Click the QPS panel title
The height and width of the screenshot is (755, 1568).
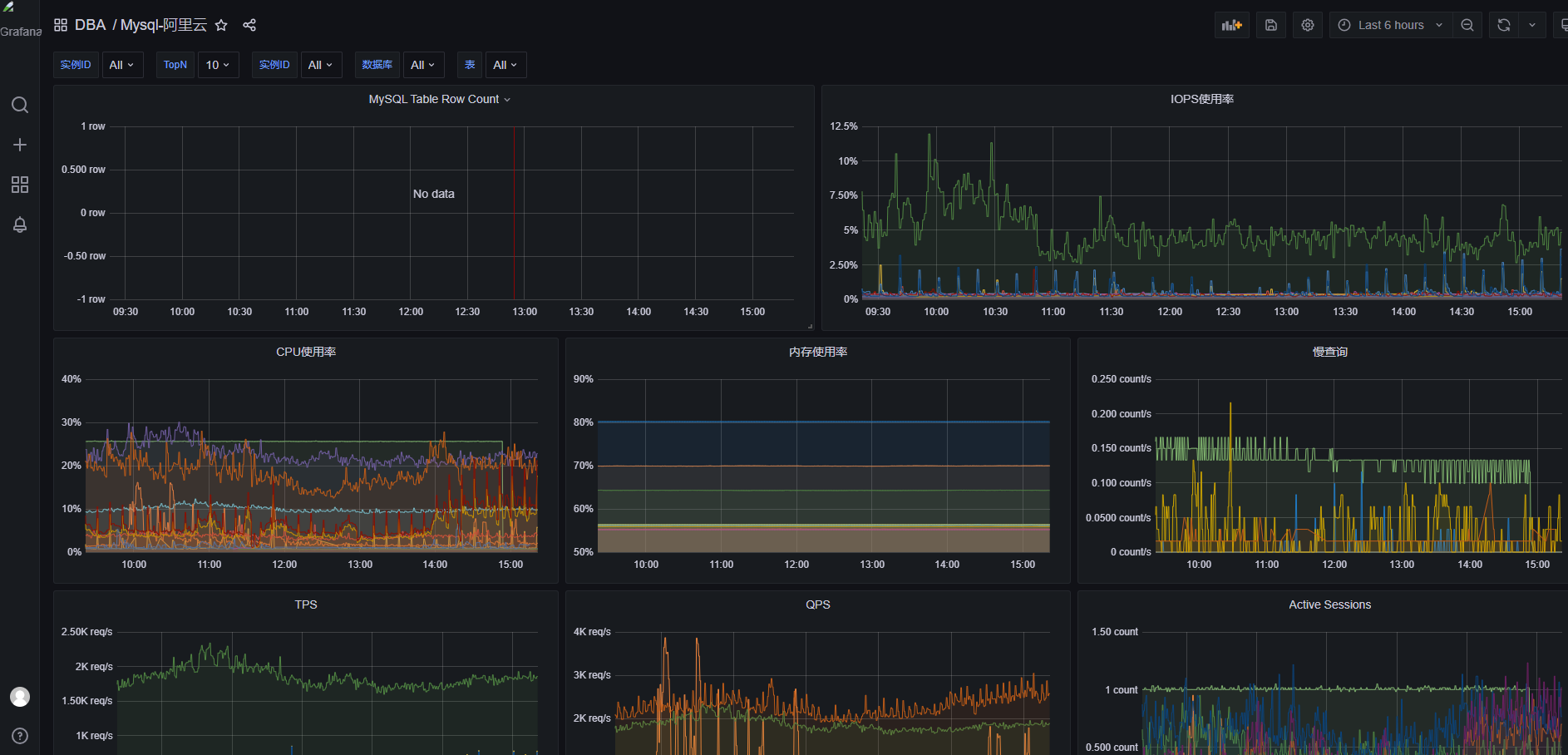(x=818, y=604)
